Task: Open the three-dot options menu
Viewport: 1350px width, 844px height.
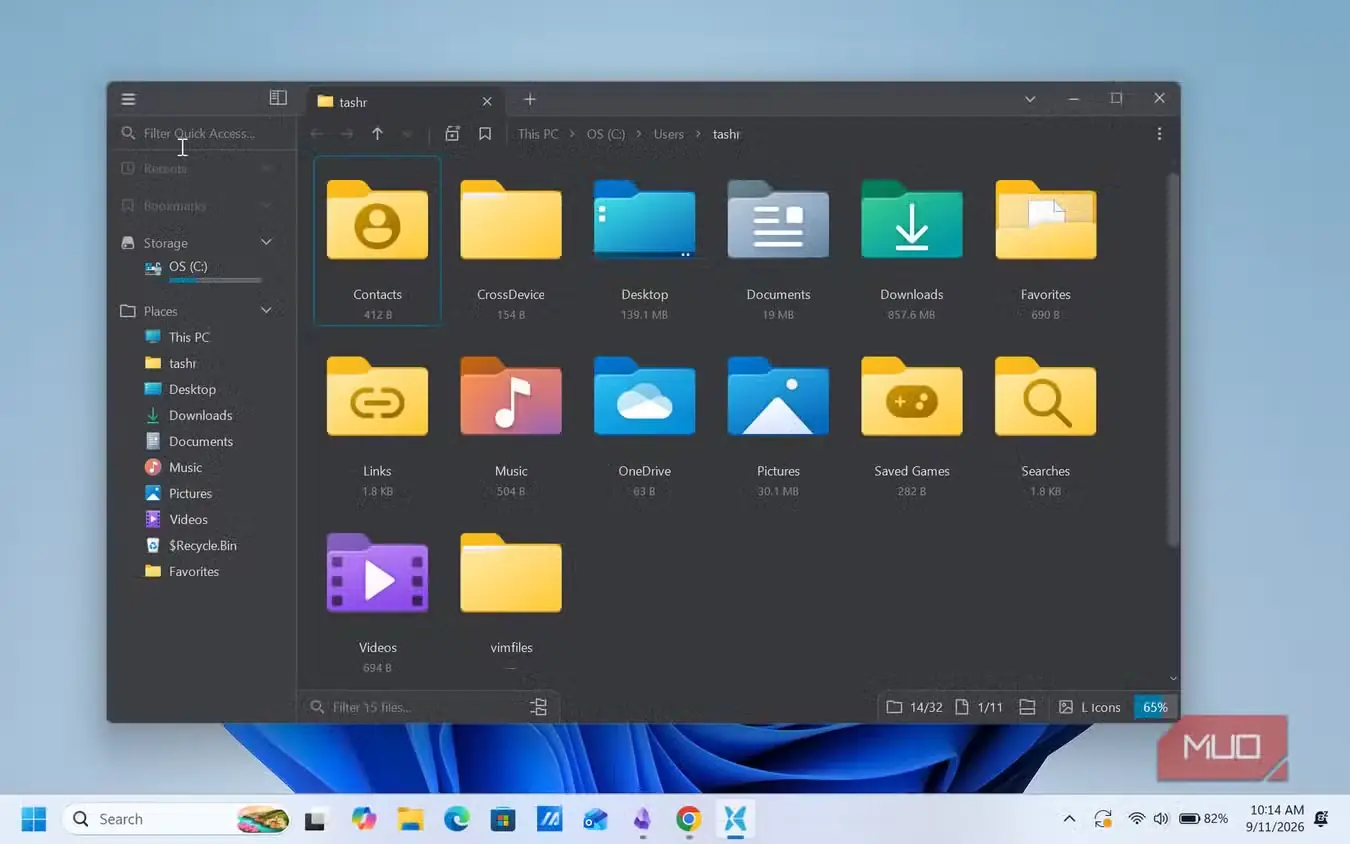Action: 1159,134
